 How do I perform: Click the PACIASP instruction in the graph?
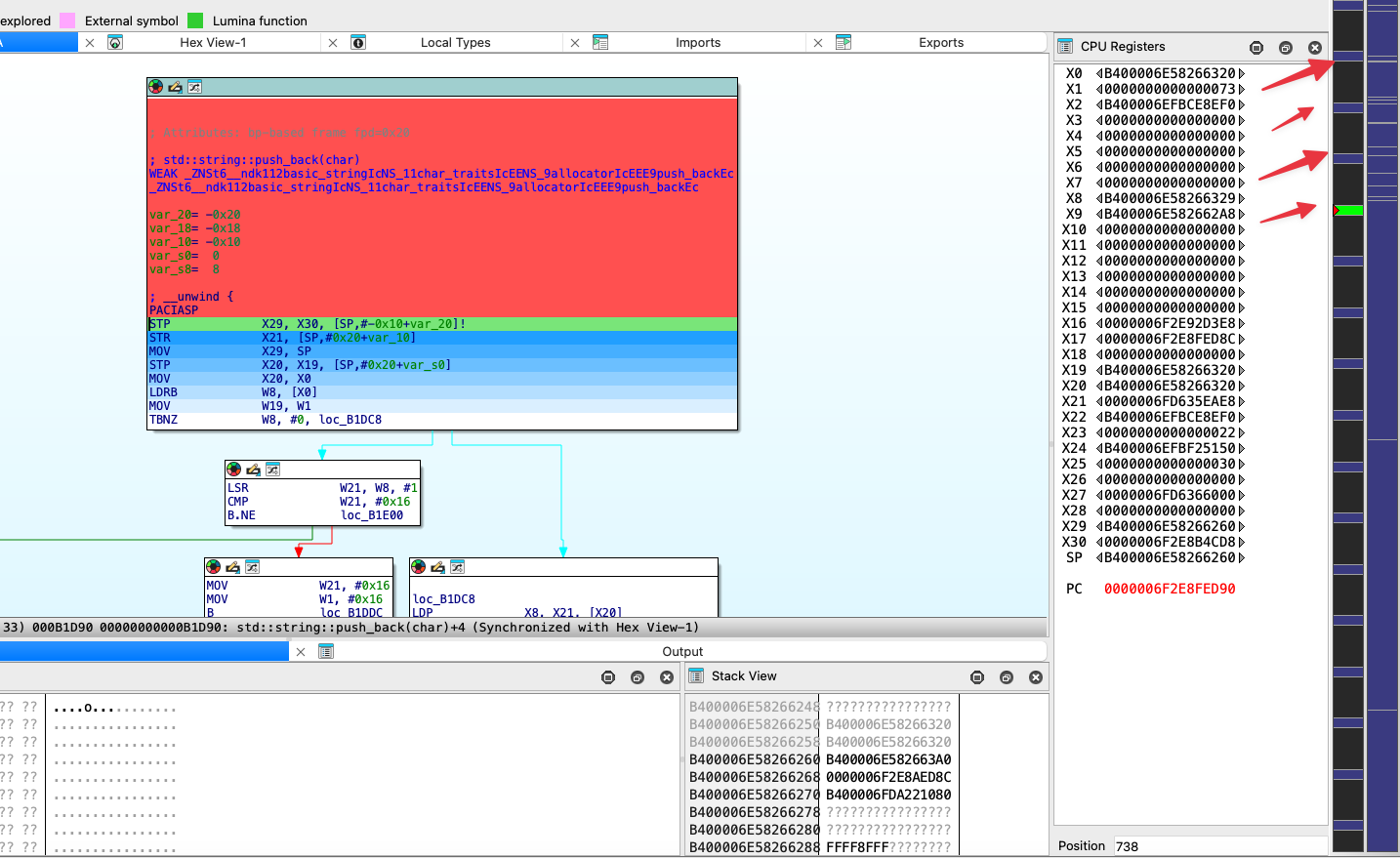[174, 310]
